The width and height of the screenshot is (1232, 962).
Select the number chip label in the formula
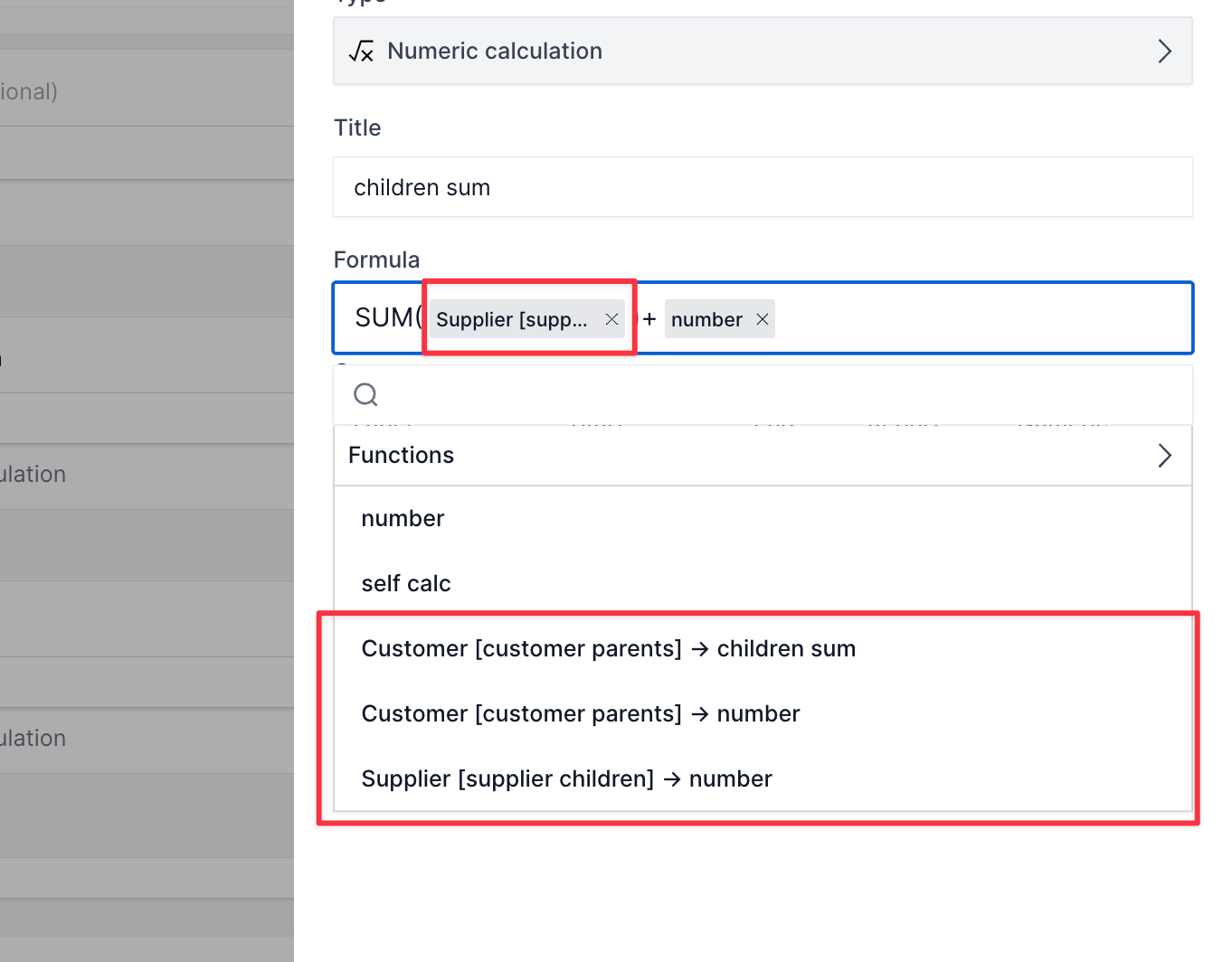click(x=706, y=319)
